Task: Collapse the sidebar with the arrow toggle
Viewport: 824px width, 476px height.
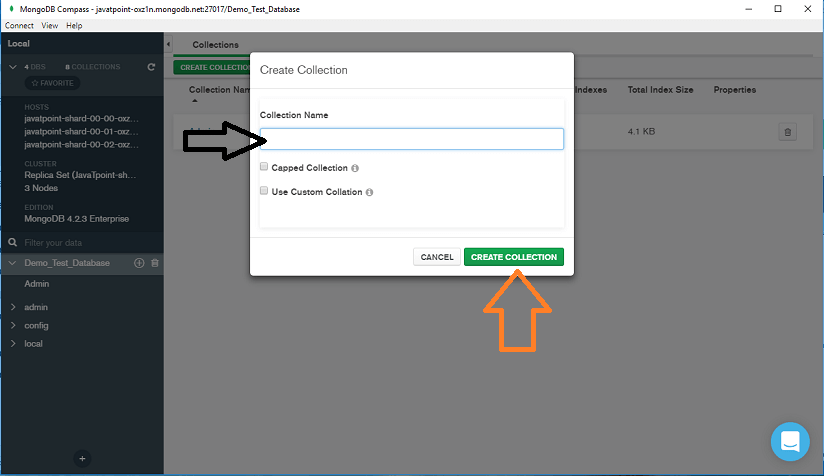Action: click(168, 44)
